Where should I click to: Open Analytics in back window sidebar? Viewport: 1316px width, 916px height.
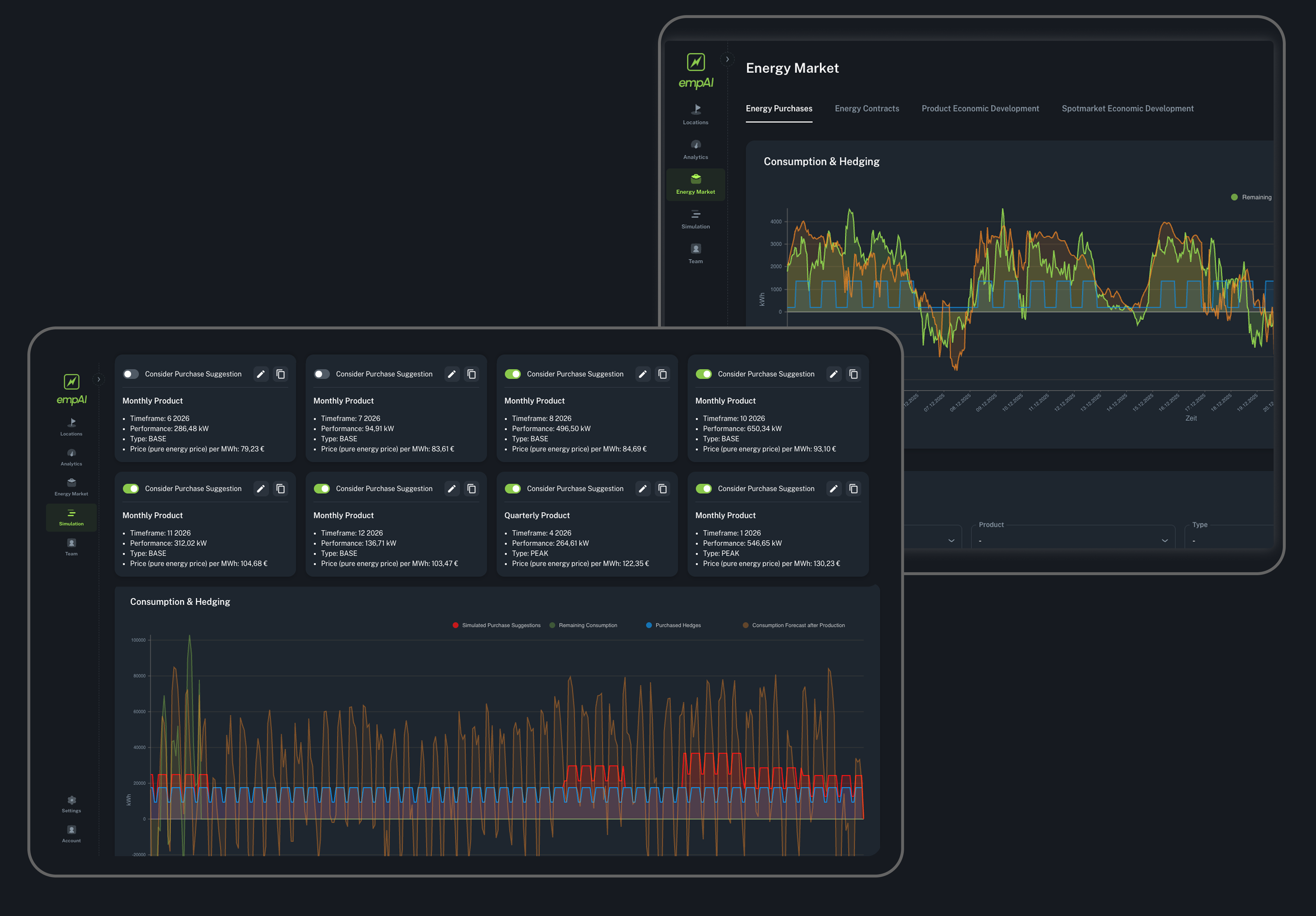tap(695, 150)
